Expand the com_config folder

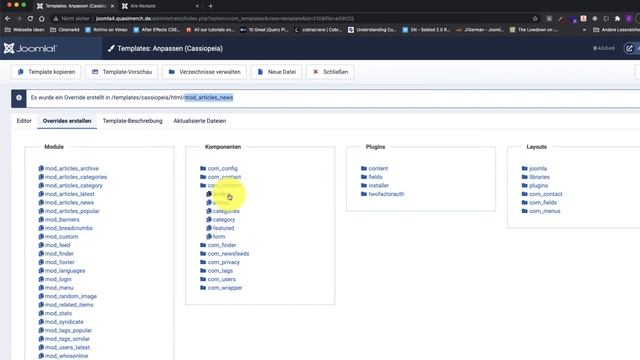click(x=219, y=168)
